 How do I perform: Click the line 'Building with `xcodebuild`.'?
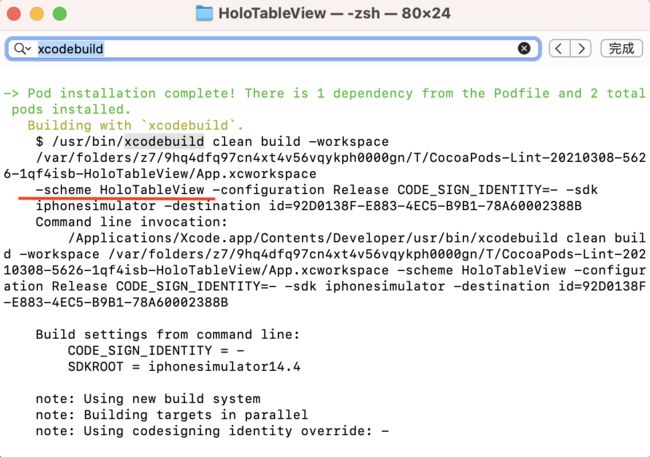tap(136, 125)
